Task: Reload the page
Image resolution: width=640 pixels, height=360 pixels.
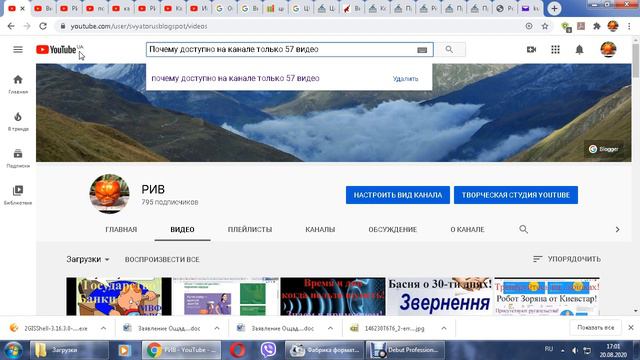Action: [43, 26]
